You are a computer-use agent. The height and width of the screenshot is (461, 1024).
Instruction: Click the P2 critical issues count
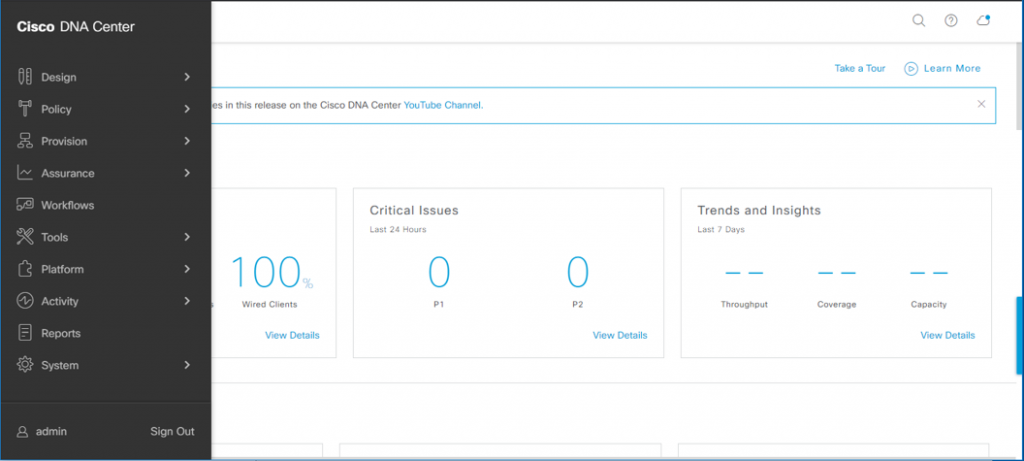(x=578, y=273)
